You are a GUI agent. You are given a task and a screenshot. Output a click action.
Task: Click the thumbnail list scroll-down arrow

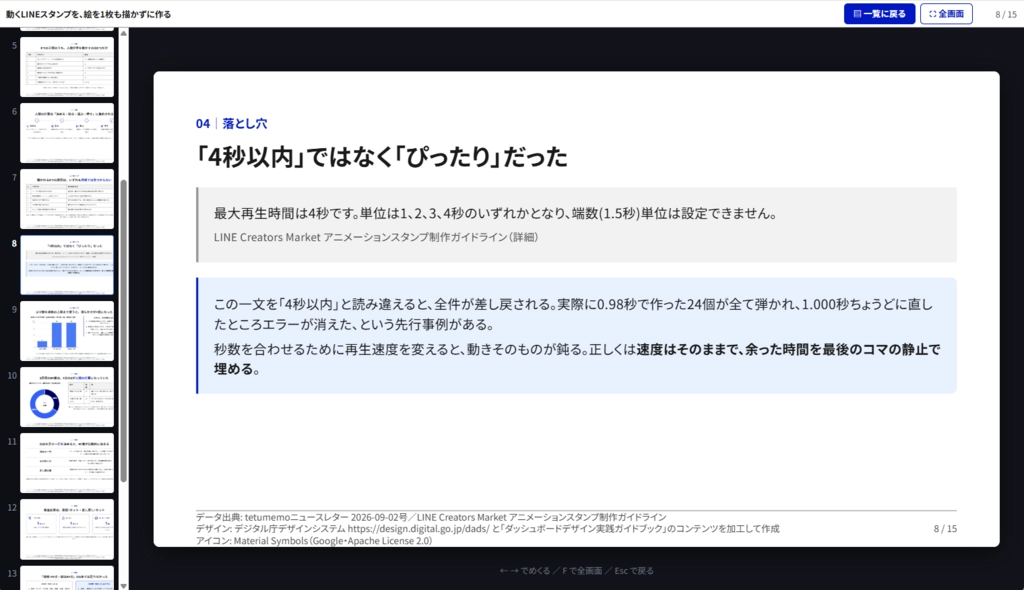123,585
